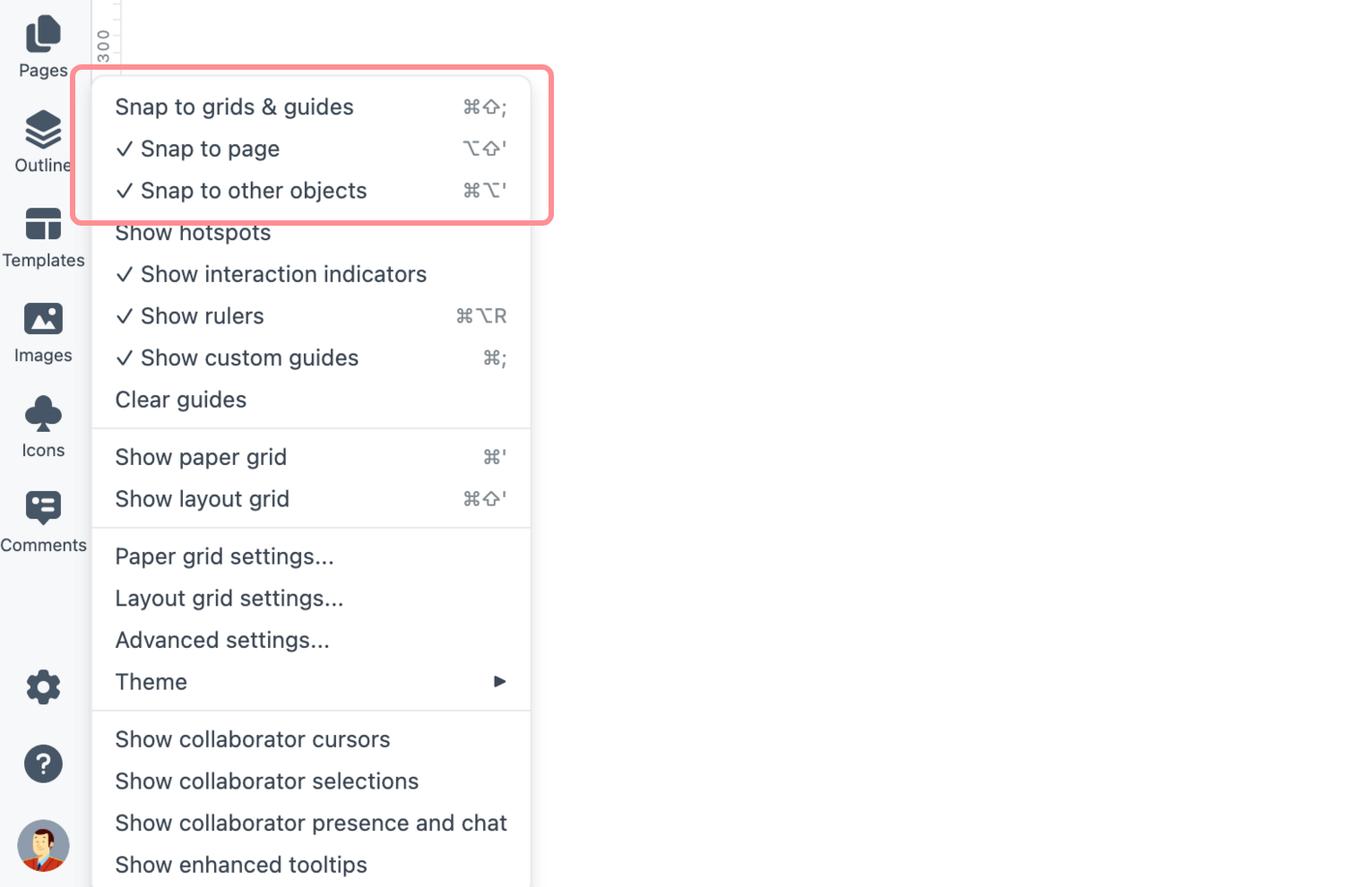The width and height of the screenshot is (1366, 887).
Task: Toggle Show interaction indicators
Action: tap(284, 274)
